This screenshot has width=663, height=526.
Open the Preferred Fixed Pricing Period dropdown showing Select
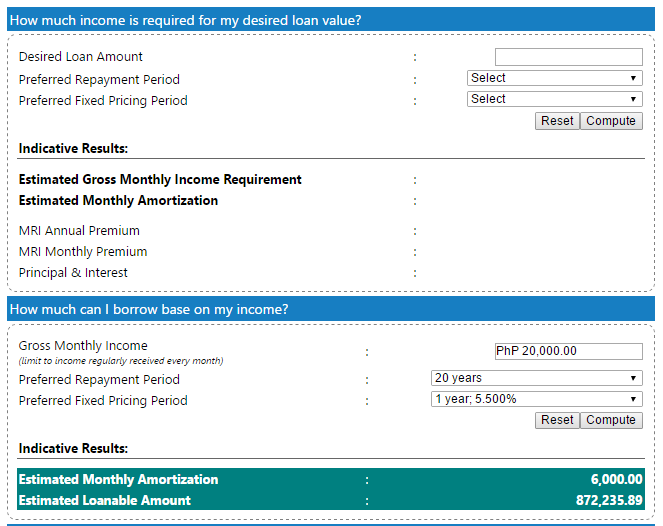(555, 99)
